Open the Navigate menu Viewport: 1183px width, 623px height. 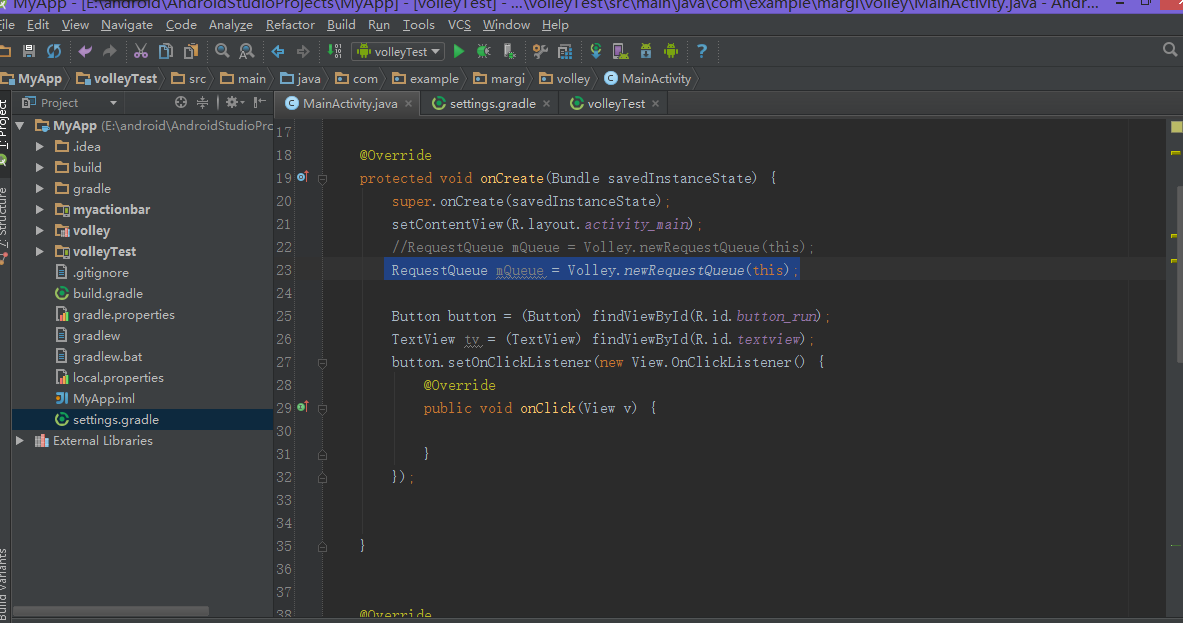[x=127, y=25]
